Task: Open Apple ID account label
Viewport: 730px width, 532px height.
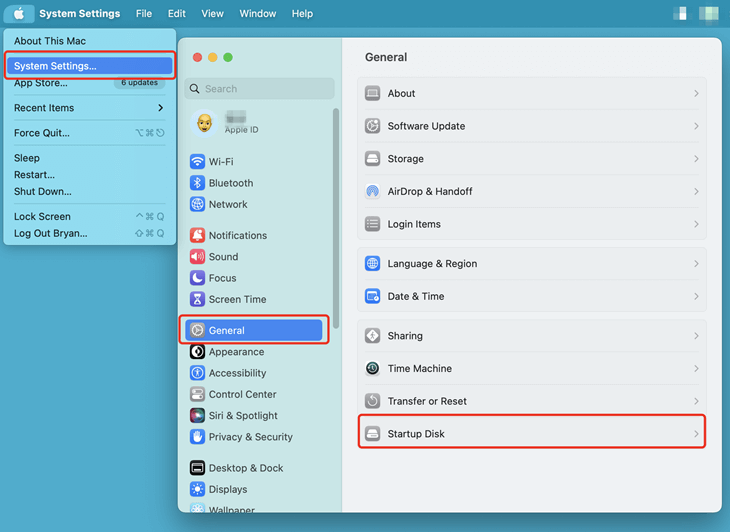Action: point(242,130)
